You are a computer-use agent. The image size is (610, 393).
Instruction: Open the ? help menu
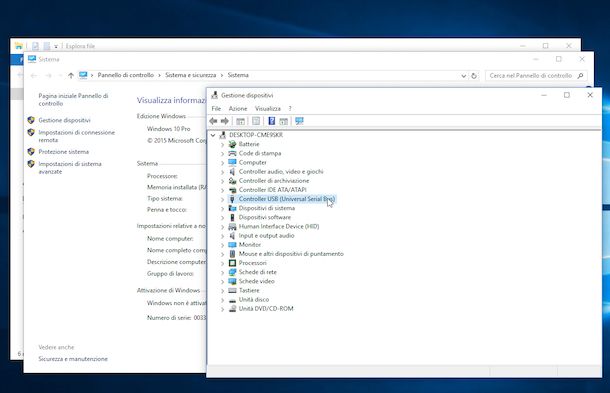click(290, 109)
